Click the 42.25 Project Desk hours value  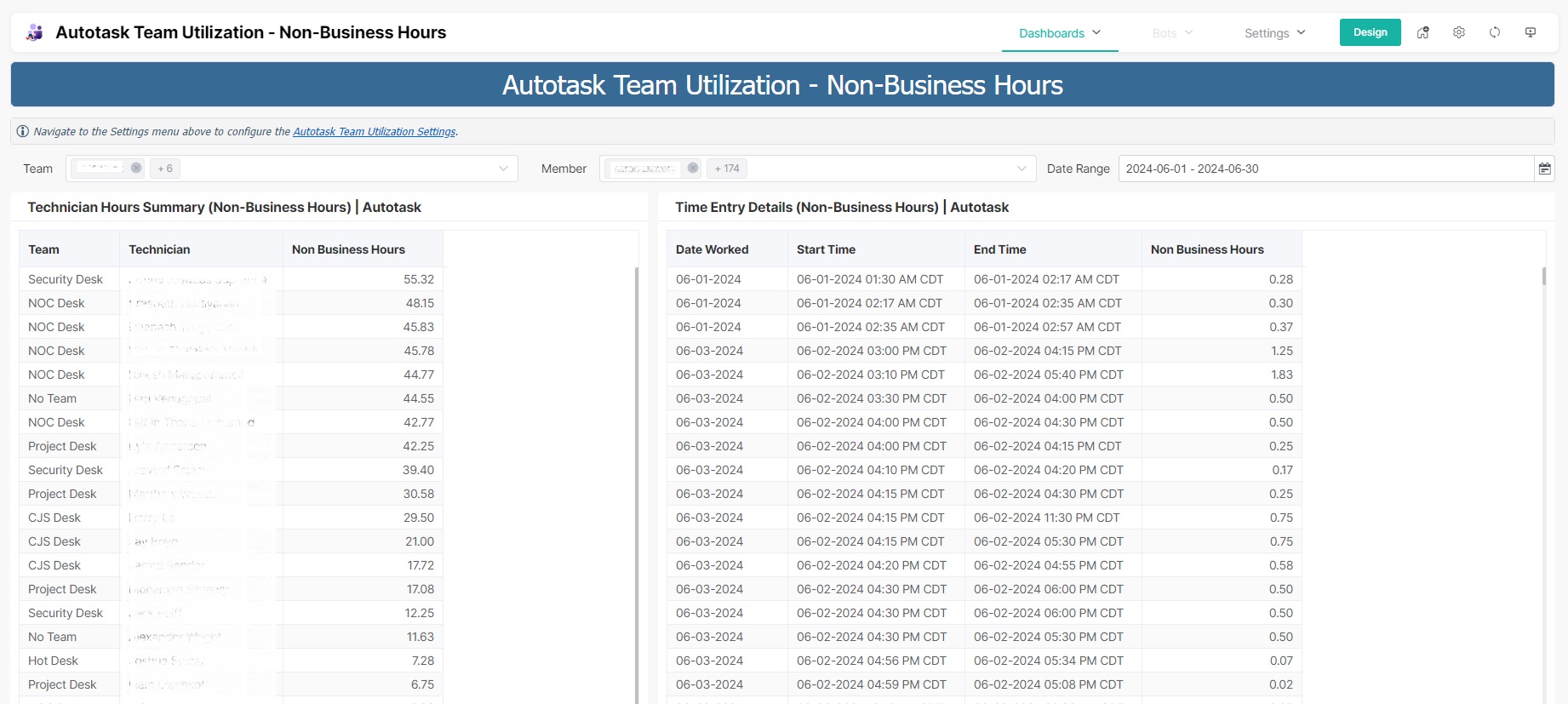[x=363, y=446]
